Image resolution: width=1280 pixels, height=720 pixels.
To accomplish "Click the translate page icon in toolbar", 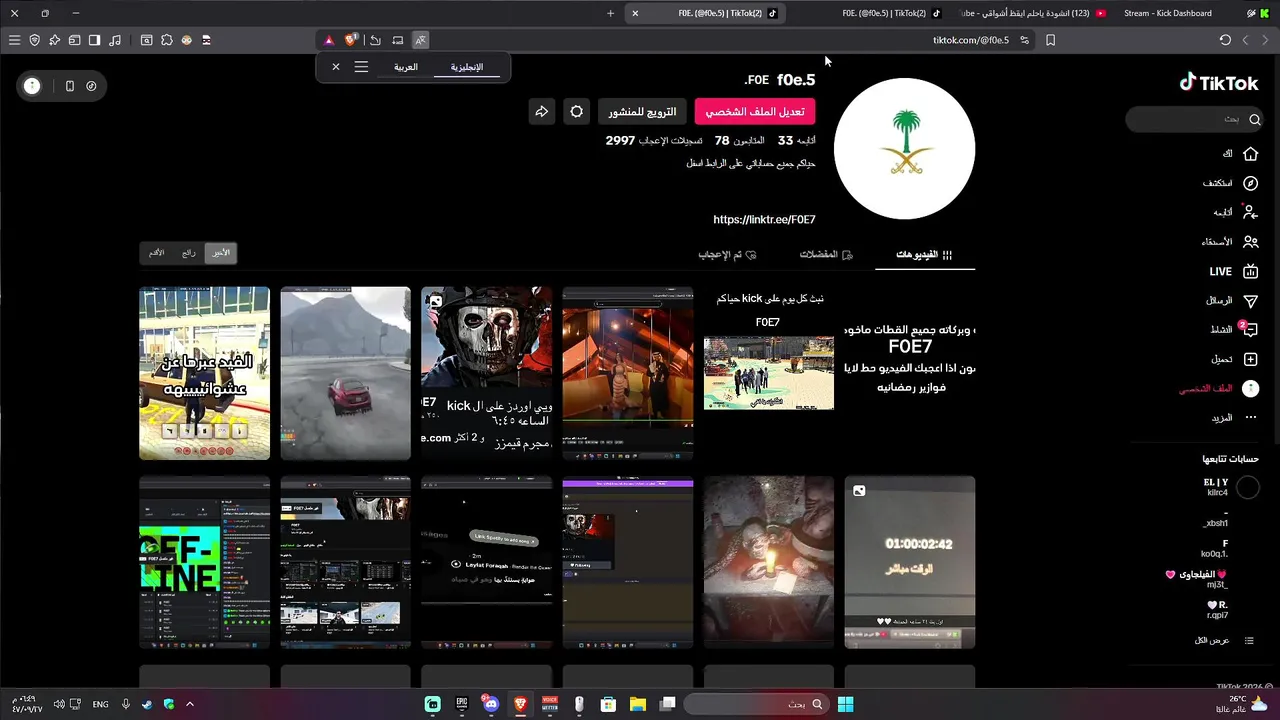I will pyautogui.click(x=420, y=40).
